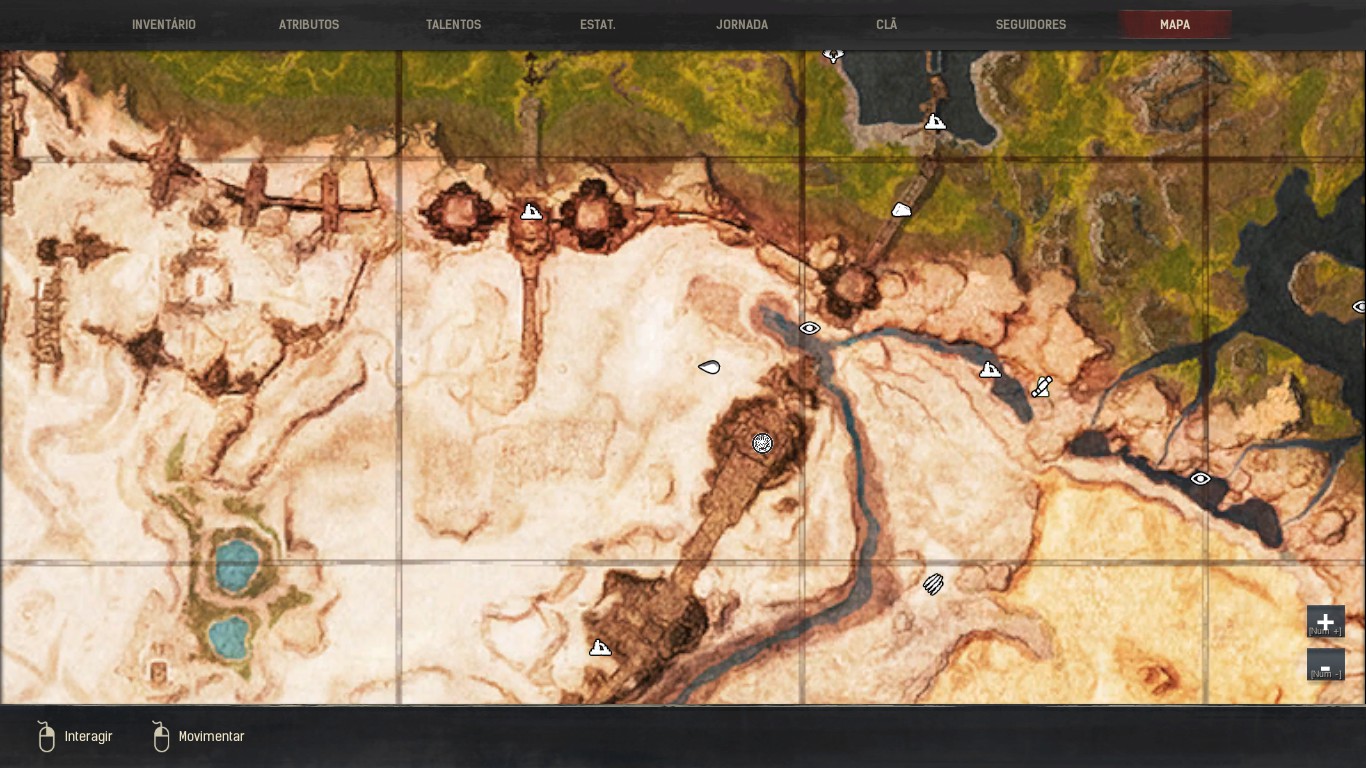Viewport: 1366px width, 768px height.
Task: Go to the TALENTOS tab
Action: [x=454, y=24]
